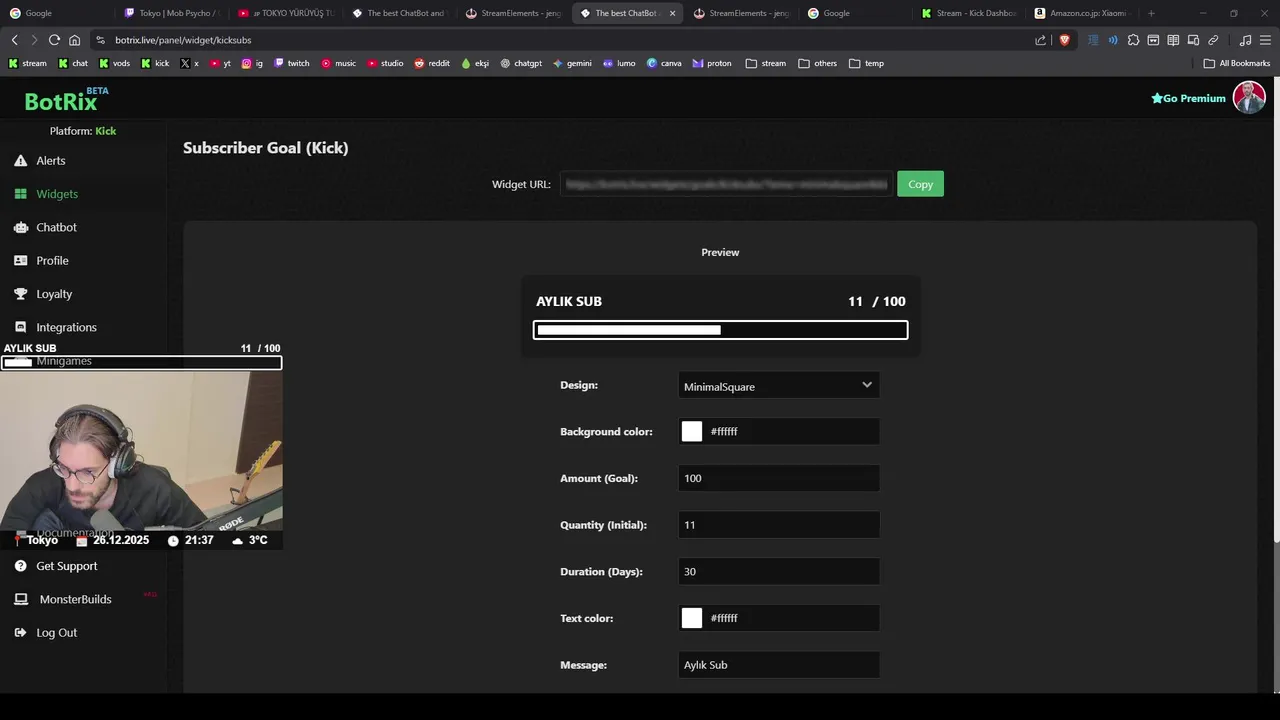Open the kick bookmark
Image resolution: width=1280 pixels, height=720 pixels.
156,63
